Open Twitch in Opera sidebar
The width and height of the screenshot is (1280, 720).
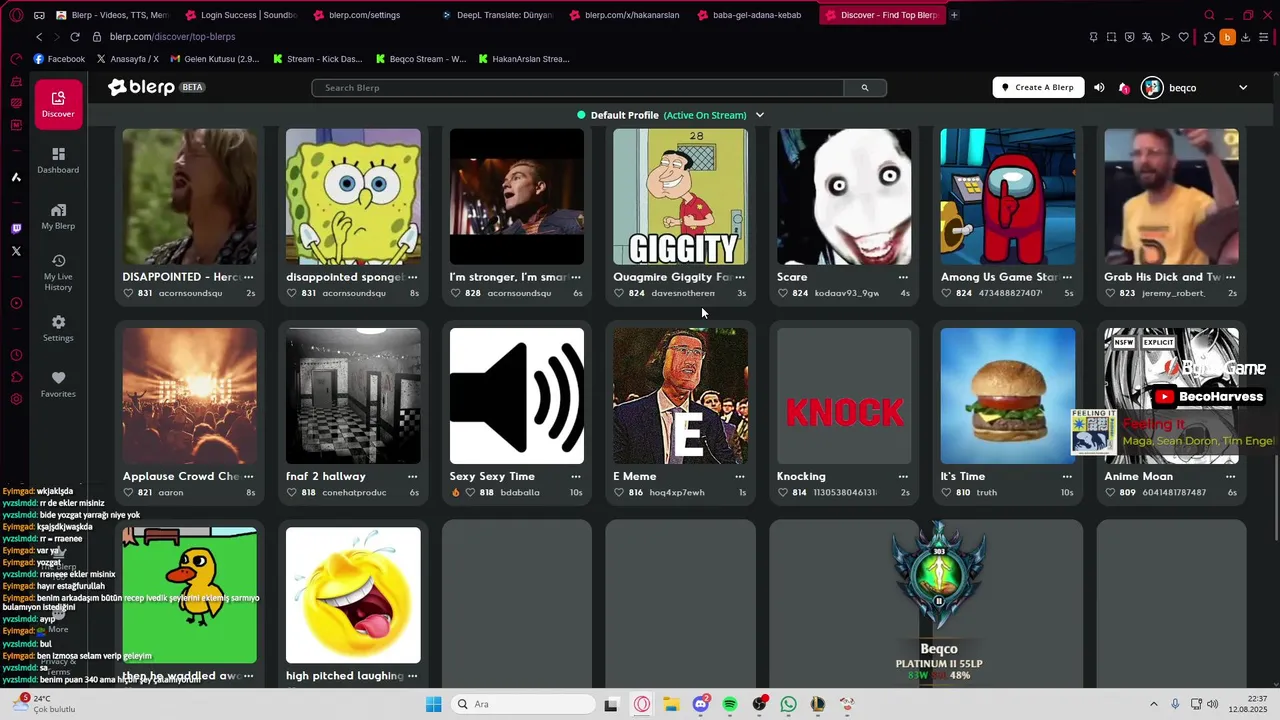[x=16, y=229]
